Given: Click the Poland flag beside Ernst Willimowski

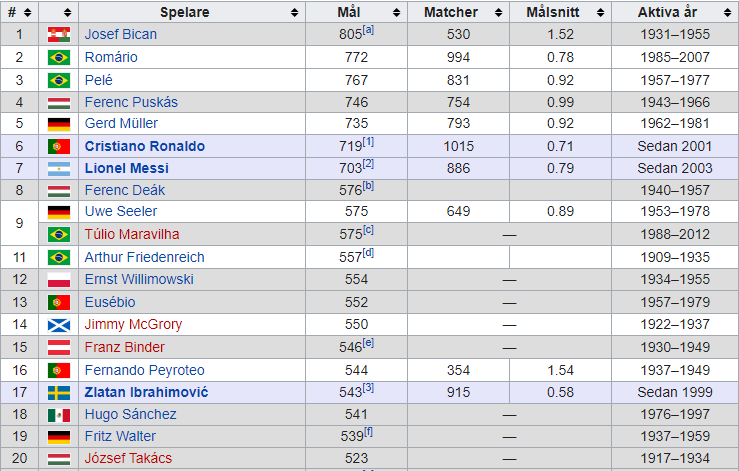Looking at the screenshot, I should 59,280.
